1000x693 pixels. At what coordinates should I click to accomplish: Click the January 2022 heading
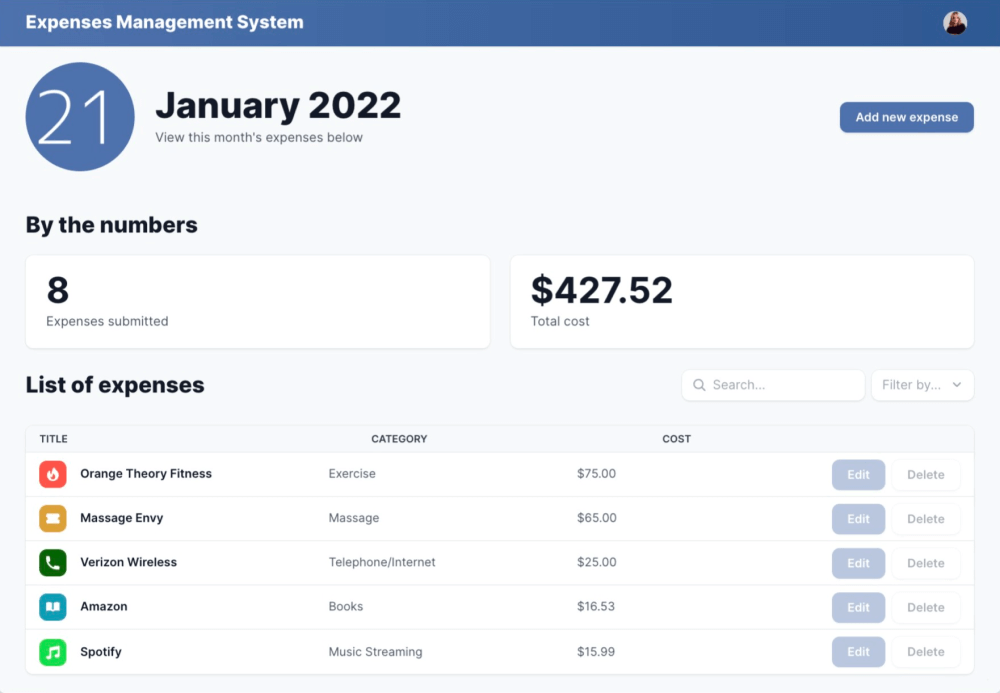(278, 105)
